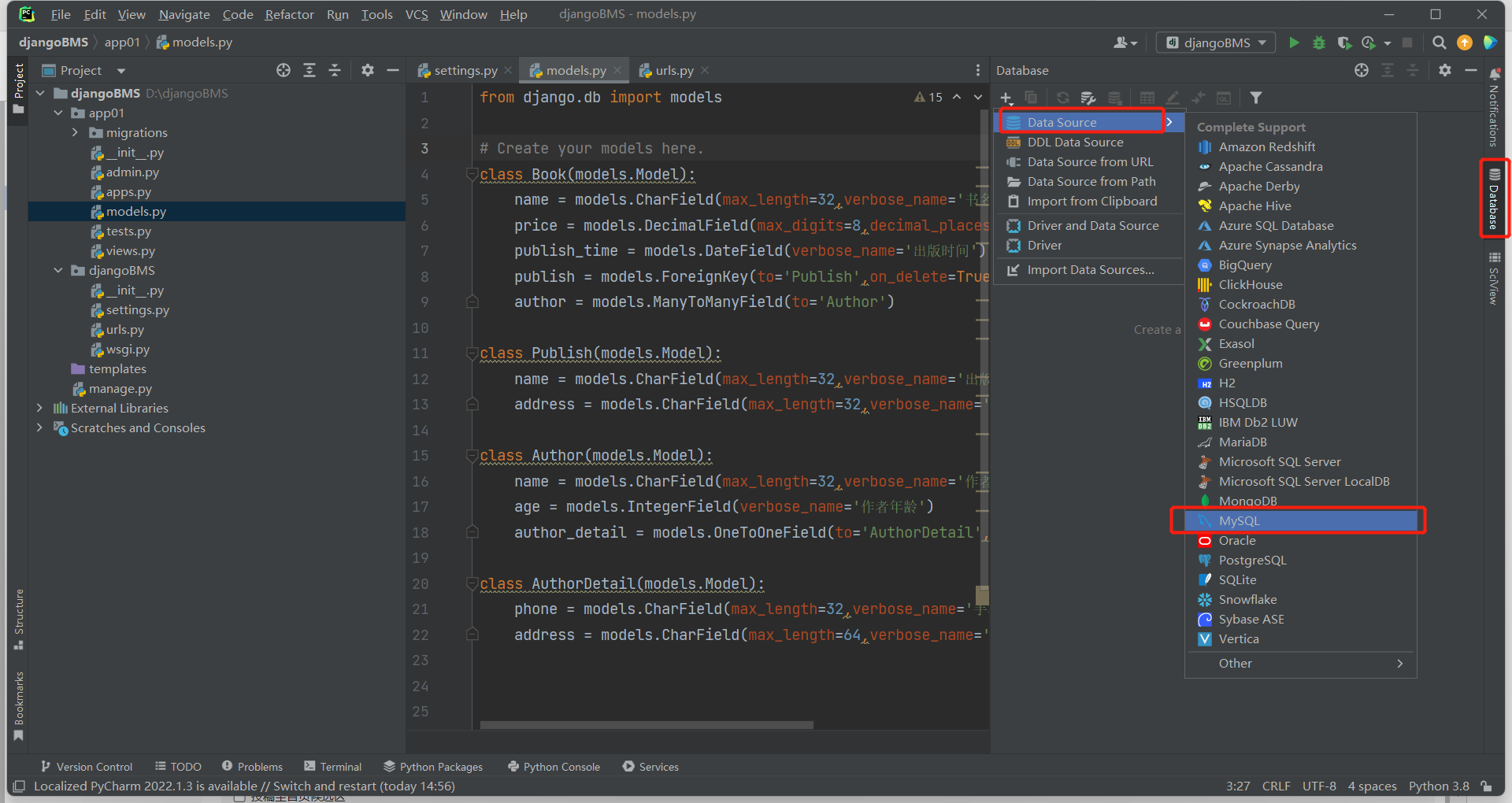Click the user account icon

(1125, 43)
